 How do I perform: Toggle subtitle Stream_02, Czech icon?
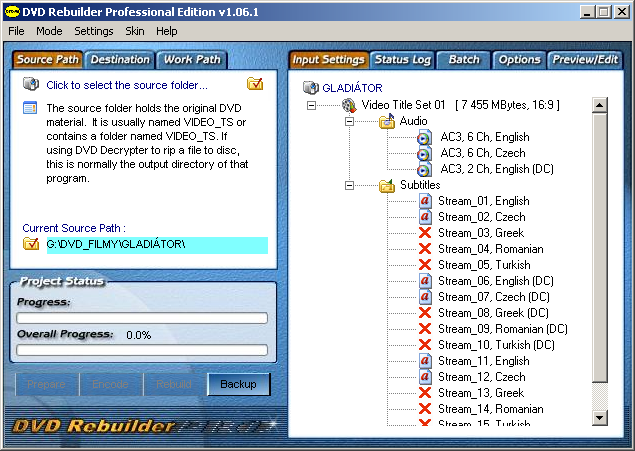tap(425, 217)
